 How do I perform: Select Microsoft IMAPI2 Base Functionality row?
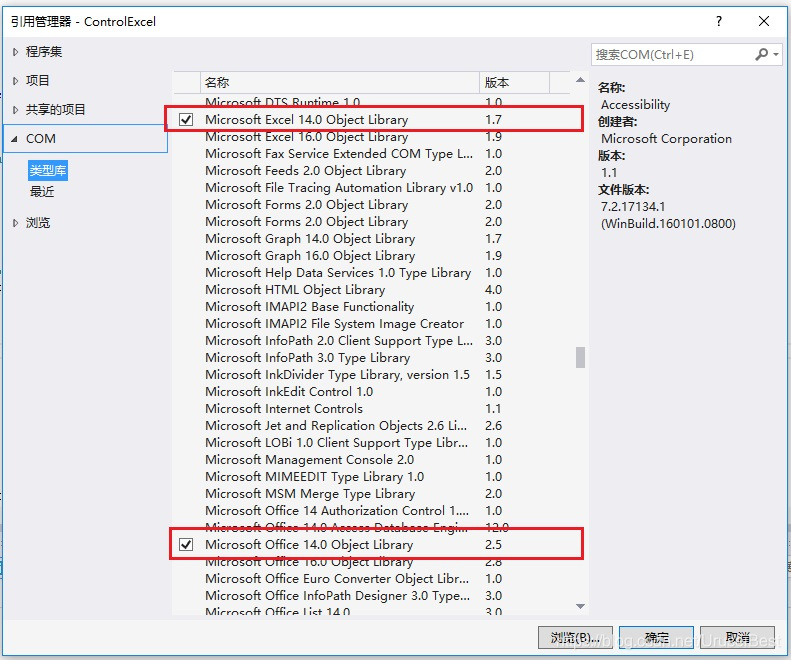point(373,307)
